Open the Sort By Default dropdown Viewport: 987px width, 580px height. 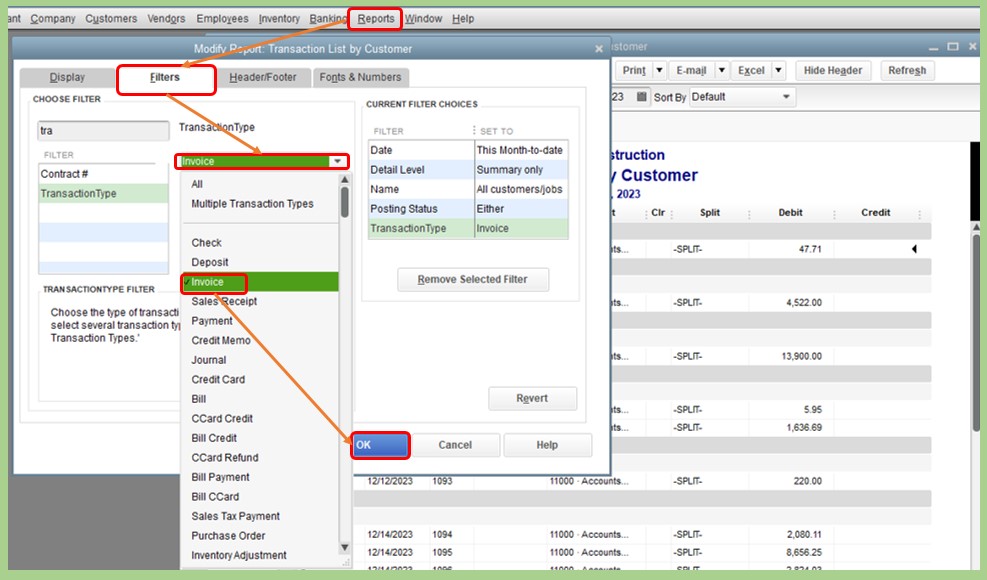tap(742, 97)
